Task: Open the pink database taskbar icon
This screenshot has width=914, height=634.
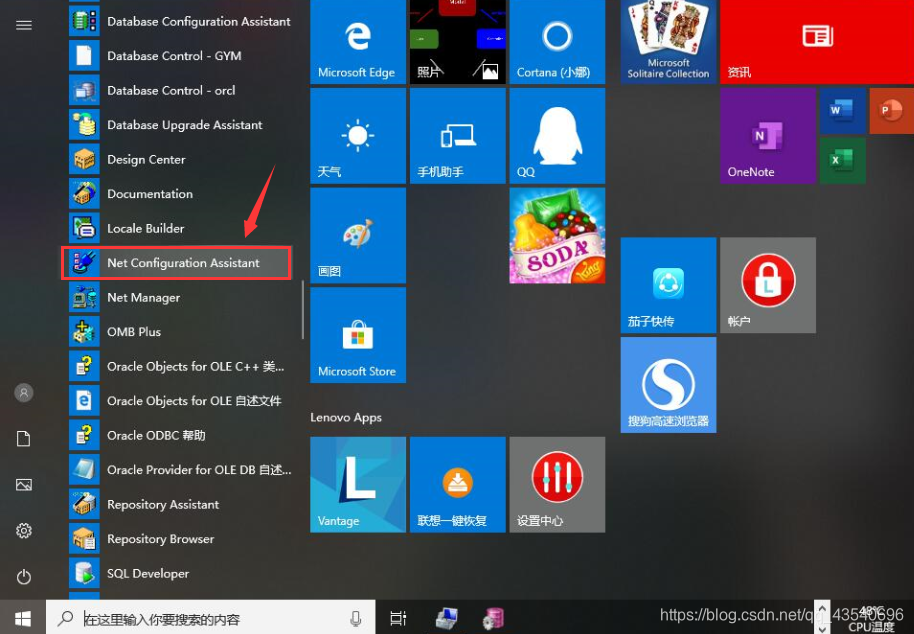Action: point(494,618)
